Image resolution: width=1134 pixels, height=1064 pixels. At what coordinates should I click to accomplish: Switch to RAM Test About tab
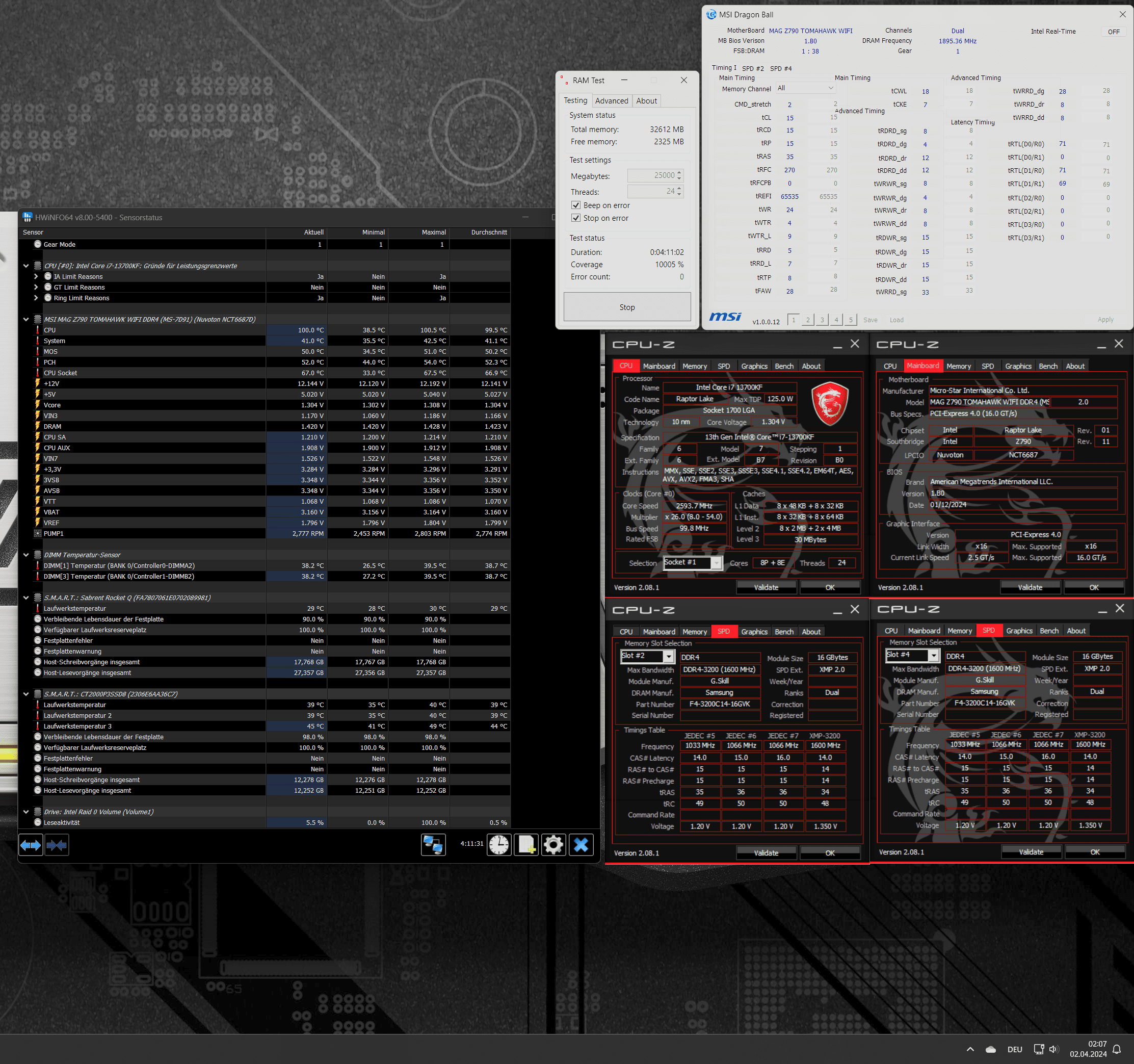[646, 101]
